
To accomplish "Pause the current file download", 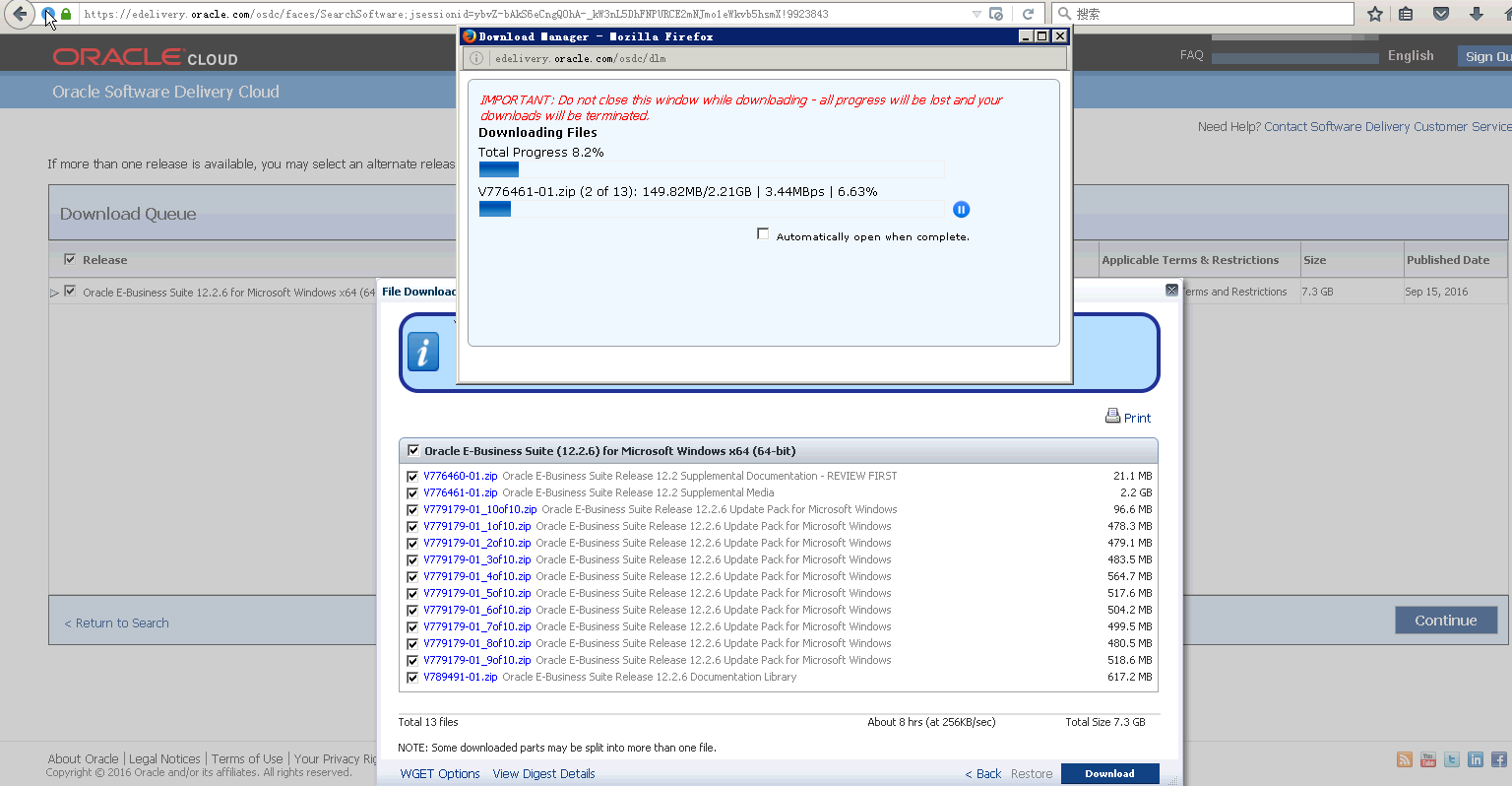I will point(961,209).
